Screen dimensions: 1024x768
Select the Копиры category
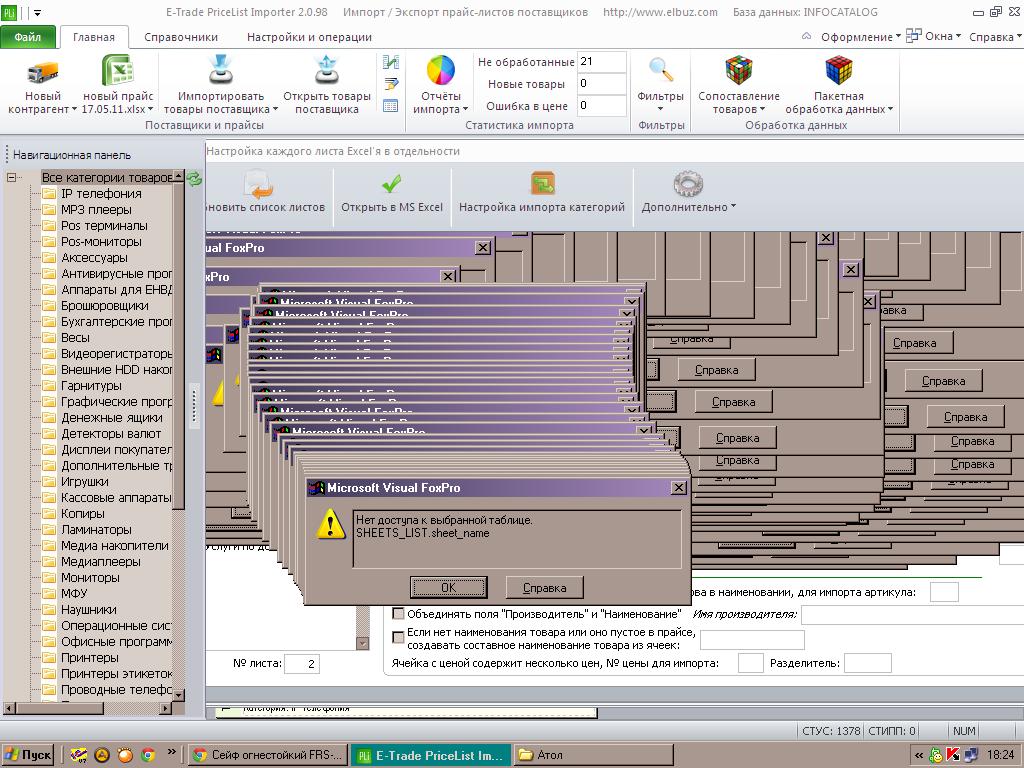(82, 514)
